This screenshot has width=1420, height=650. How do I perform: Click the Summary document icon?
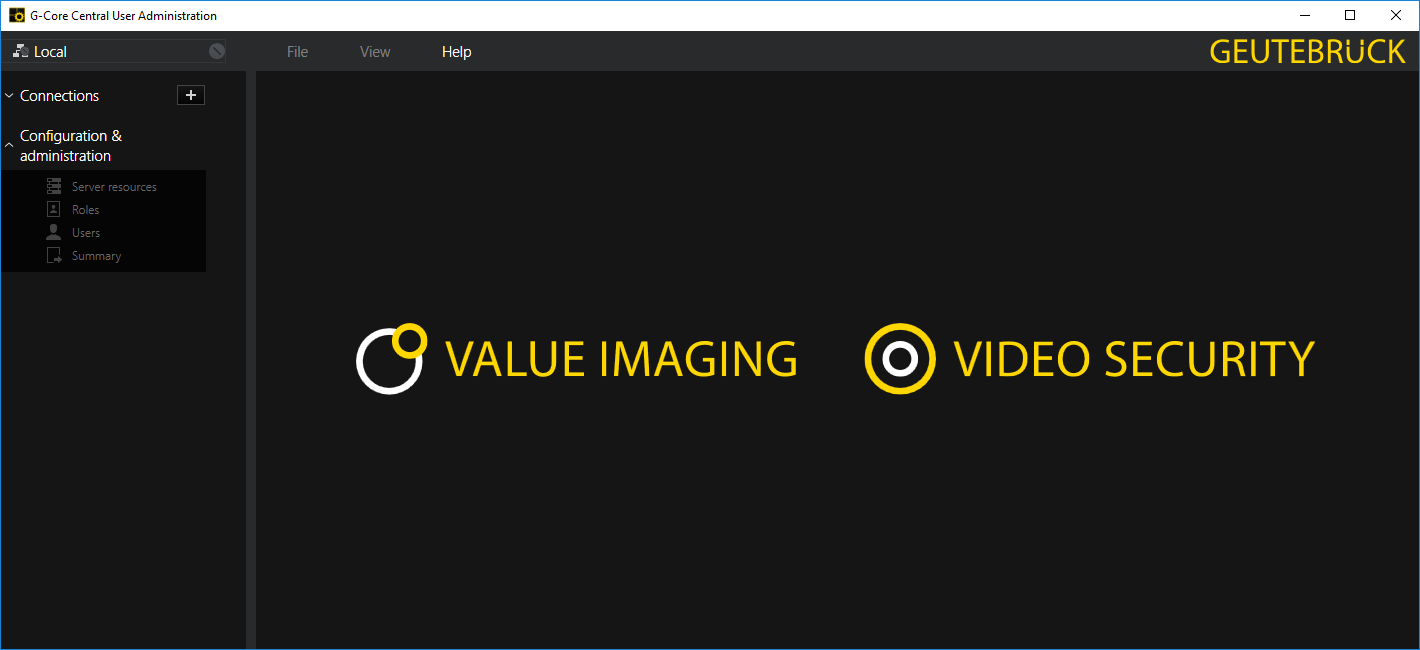54,255
